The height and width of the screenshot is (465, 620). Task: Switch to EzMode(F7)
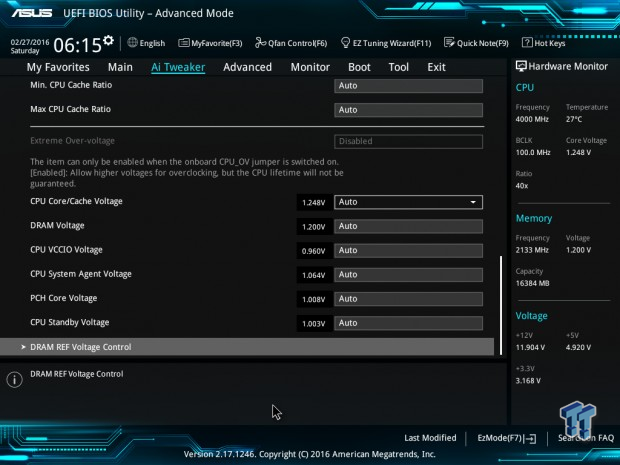[x=507, y=438]
